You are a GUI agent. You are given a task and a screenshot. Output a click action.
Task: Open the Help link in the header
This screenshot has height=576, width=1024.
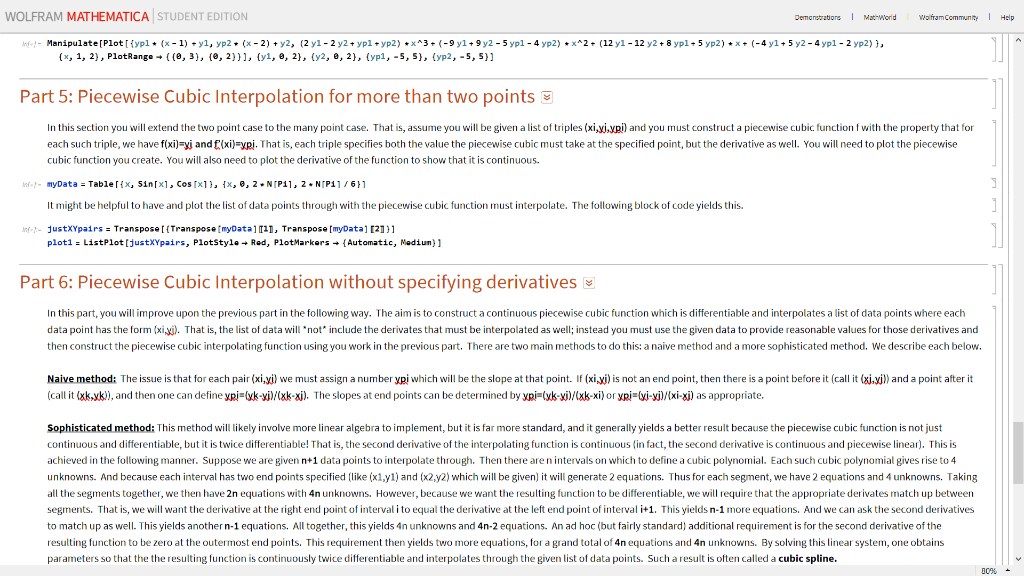pyautogui.click(x=1006, y=17)
